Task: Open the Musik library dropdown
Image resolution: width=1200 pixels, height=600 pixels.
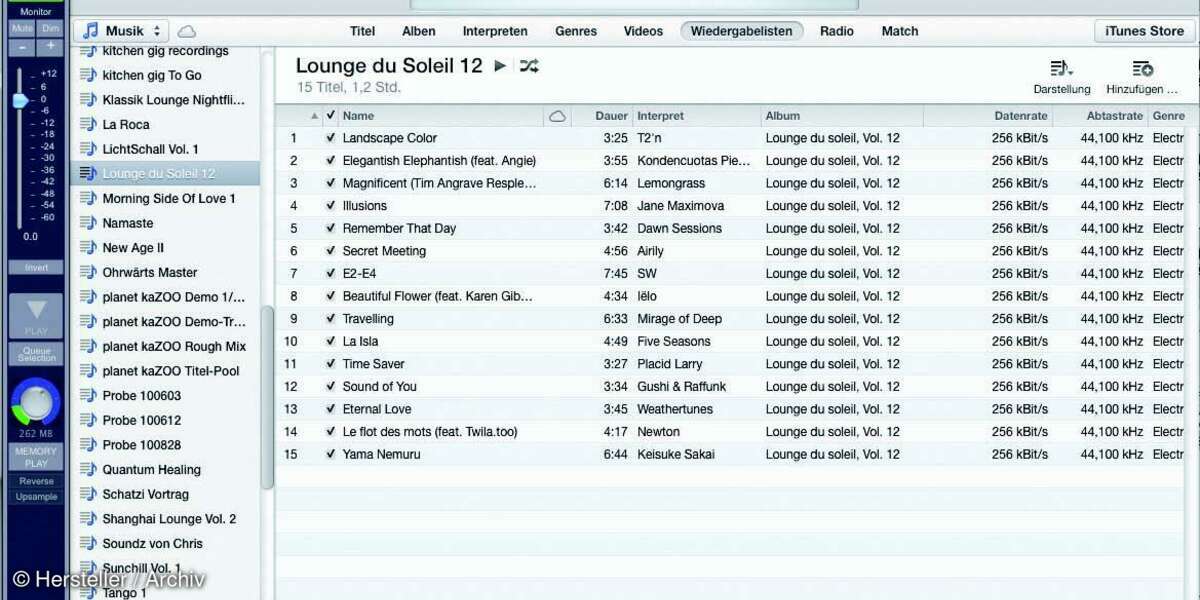Action: pos(120,31)
